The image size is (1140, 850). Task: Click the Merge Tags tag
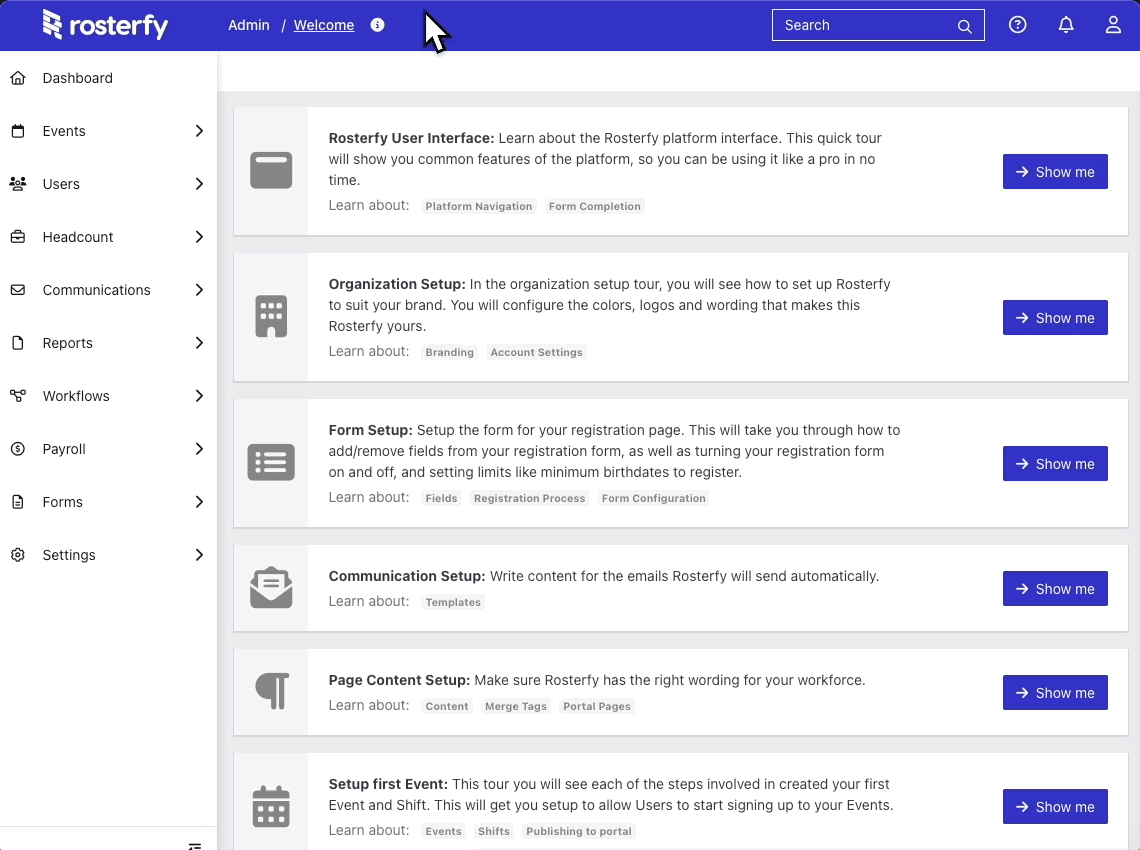(x=515, y=707)
